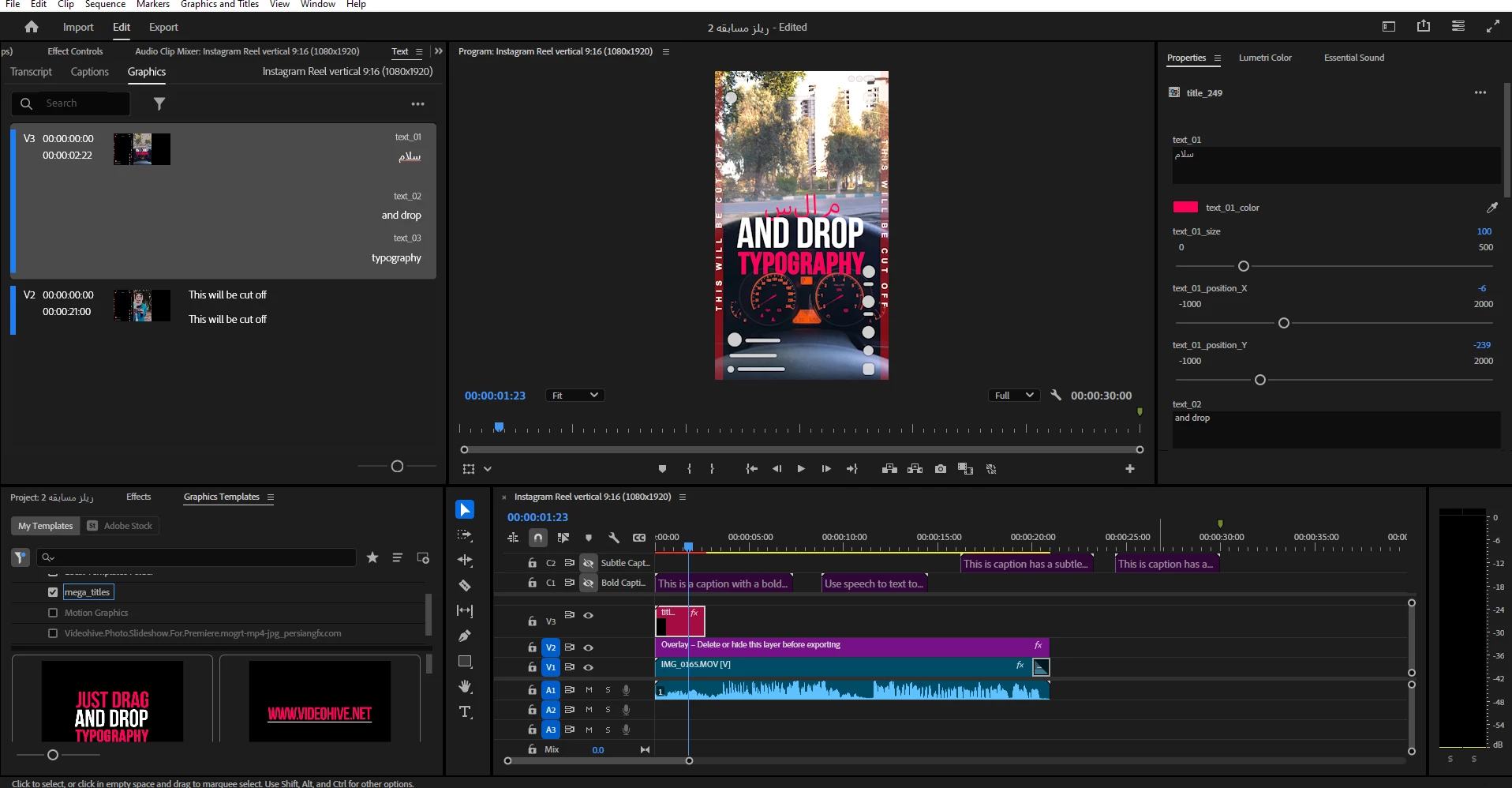Click the text_01_color pink swatch
1512x788 pixels.
tap(1185, 208)
